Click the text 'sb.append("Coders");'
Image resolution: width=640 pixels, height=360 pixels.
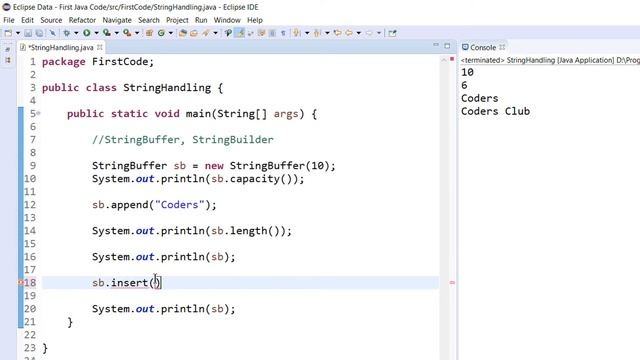point(154,204)
